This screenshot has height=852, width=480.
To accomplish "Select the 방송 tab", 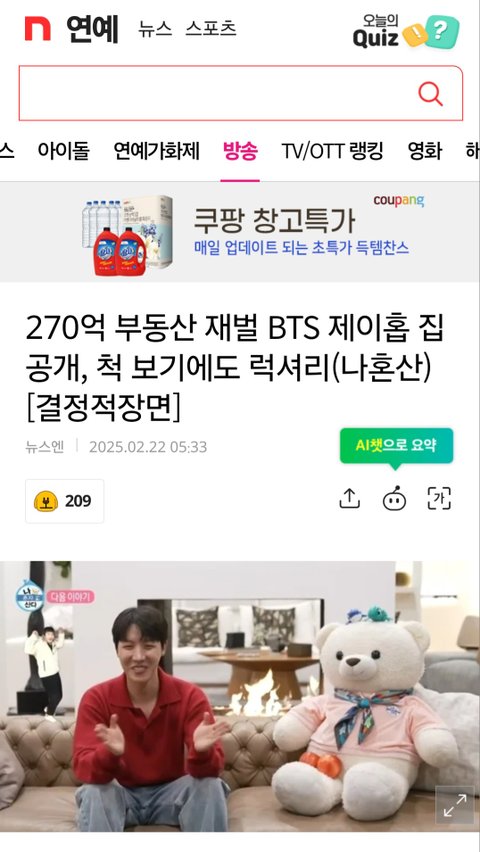I will tap(240, 151).
